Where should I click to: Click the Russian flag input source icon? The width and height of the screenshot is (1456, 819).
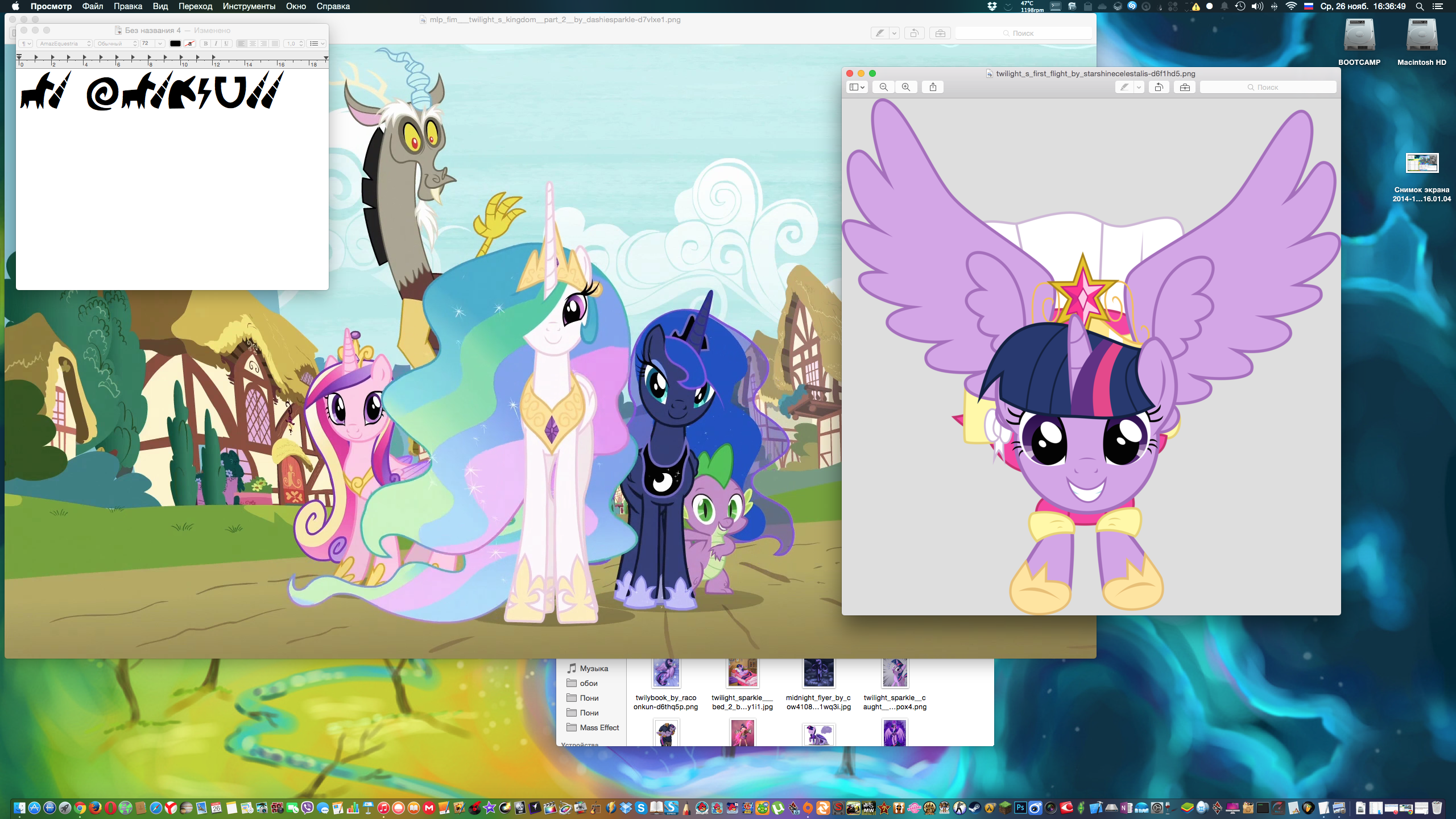click(x=1308, y=6)
